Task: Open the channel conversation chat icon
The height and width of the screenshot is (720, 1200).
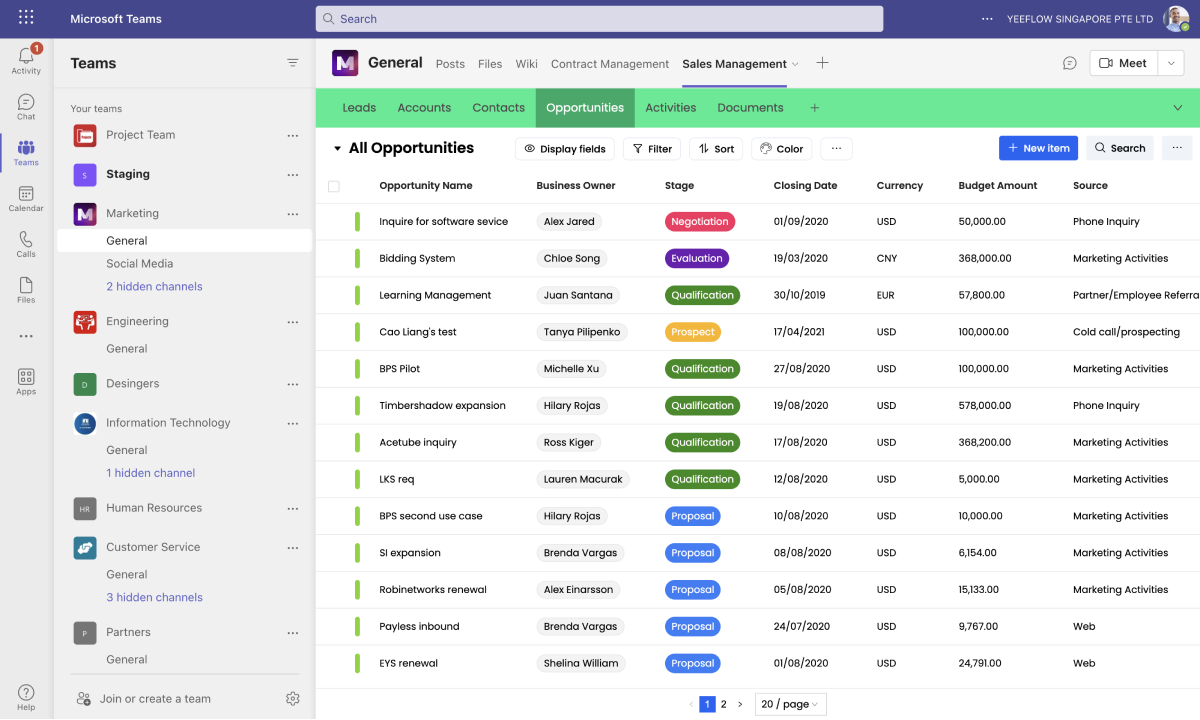Action: pyautogui.click(x=1069, y=63)
